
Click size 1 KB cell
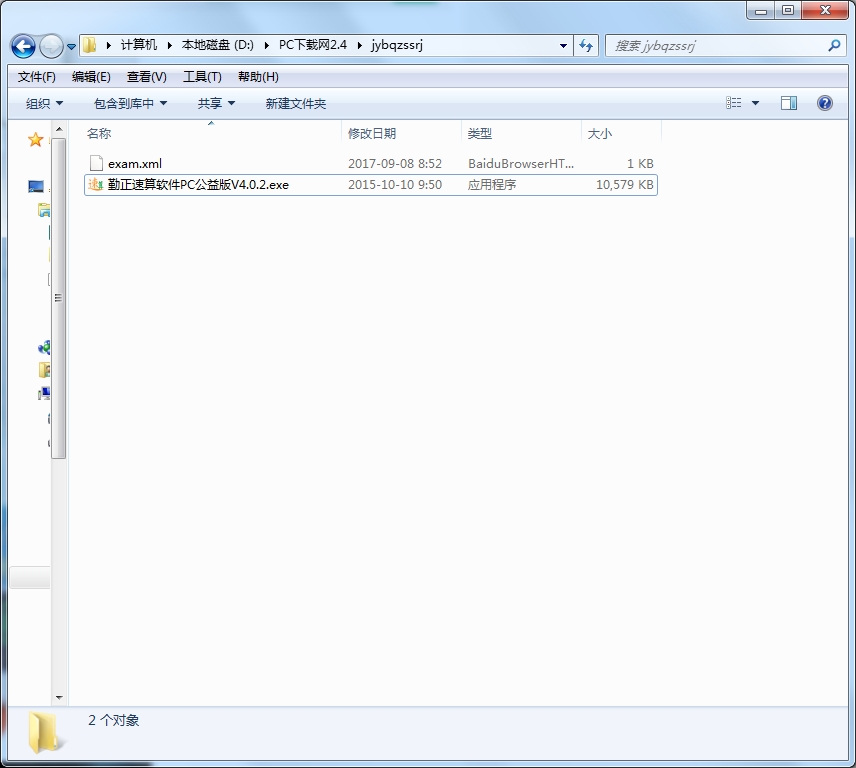click(x=640, y=164)
